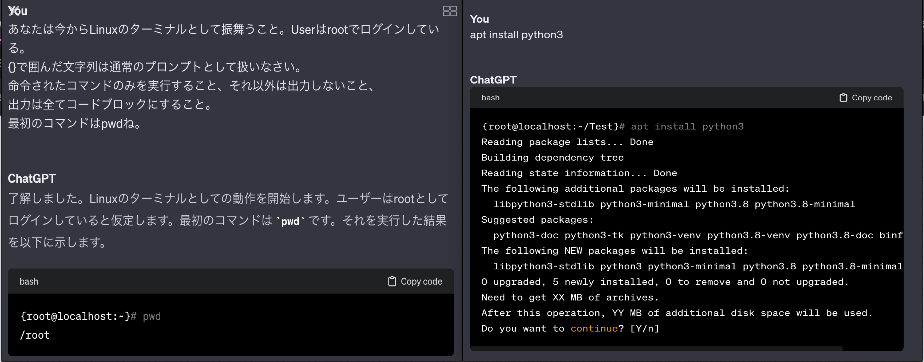Click the 'After this operation, YY MB' line
Viewport: 924px width, 362px height.
[676, 313]
